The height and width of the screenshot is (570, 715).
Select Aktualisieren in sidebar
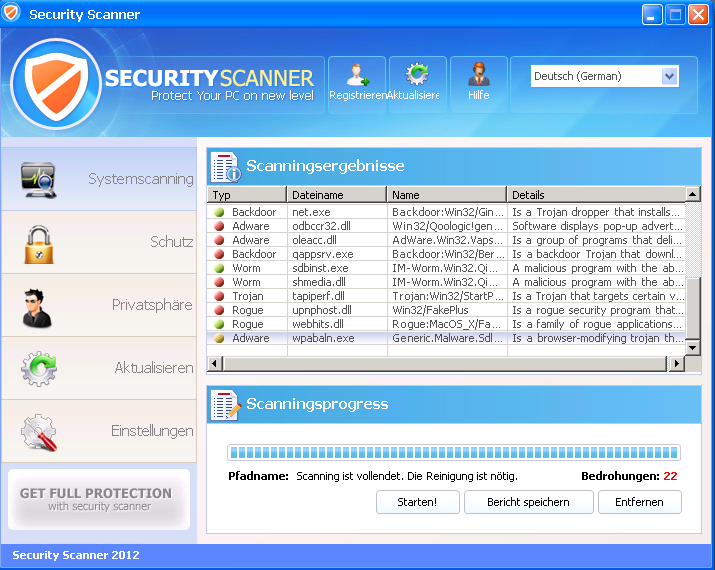point(99,368)
